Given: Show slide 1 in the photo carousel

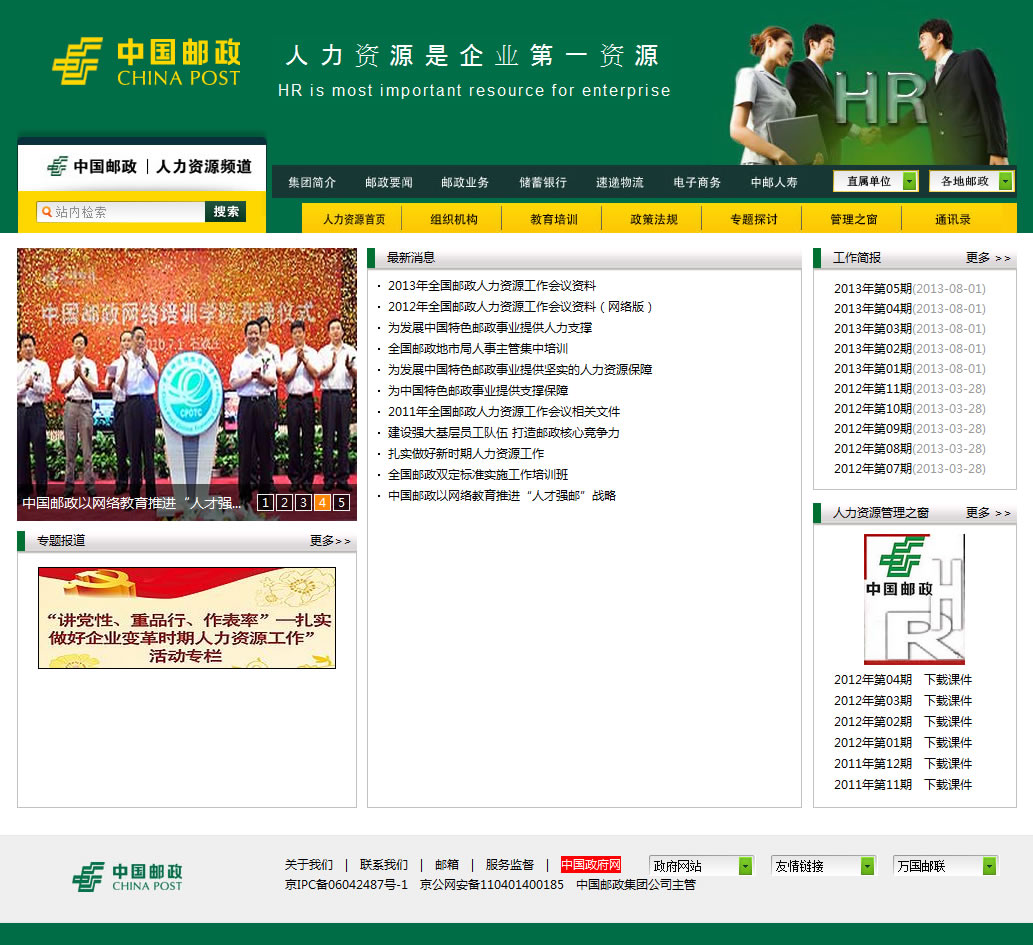Looking at the screenshot, I should tap(265, 503).
